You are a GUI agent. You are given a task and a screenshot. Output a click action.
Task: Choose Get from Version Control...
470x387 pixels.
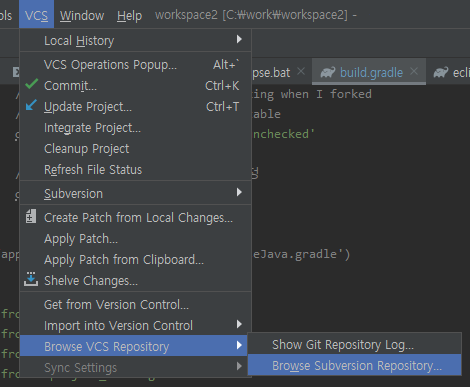click(135, 305)
